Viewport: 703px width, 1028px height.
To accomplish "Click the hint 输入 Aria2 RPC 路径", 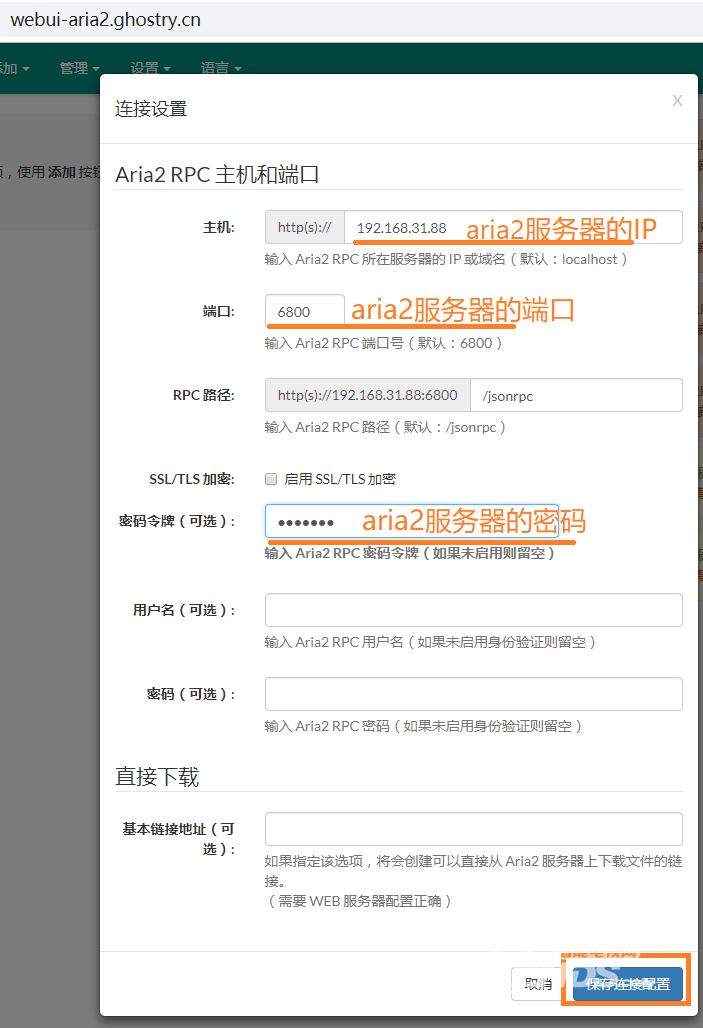I will (x=385, y=427).
